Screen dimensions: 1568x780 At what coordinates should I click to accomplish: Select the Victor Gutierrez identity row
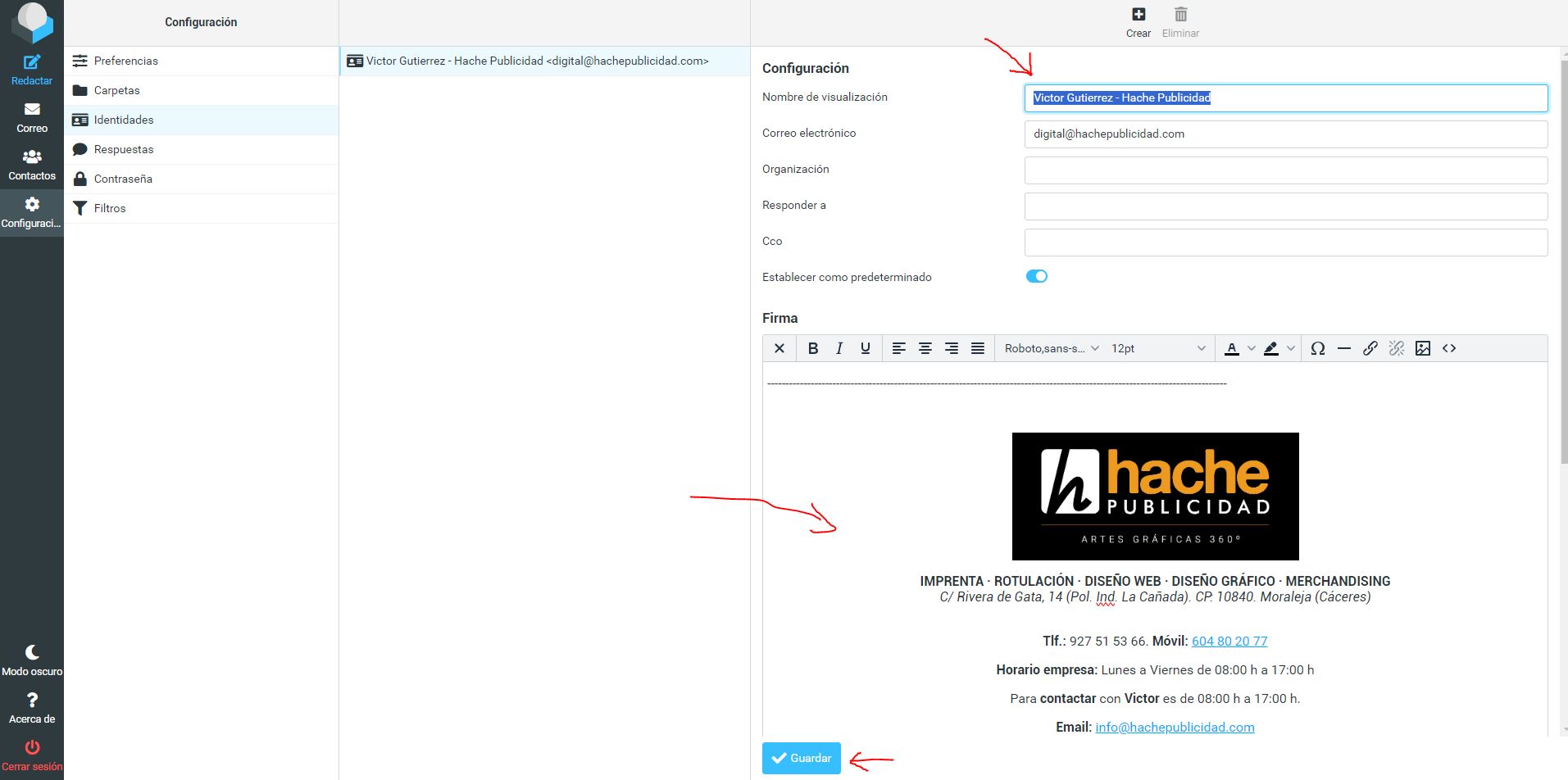(x=544, y=61)
